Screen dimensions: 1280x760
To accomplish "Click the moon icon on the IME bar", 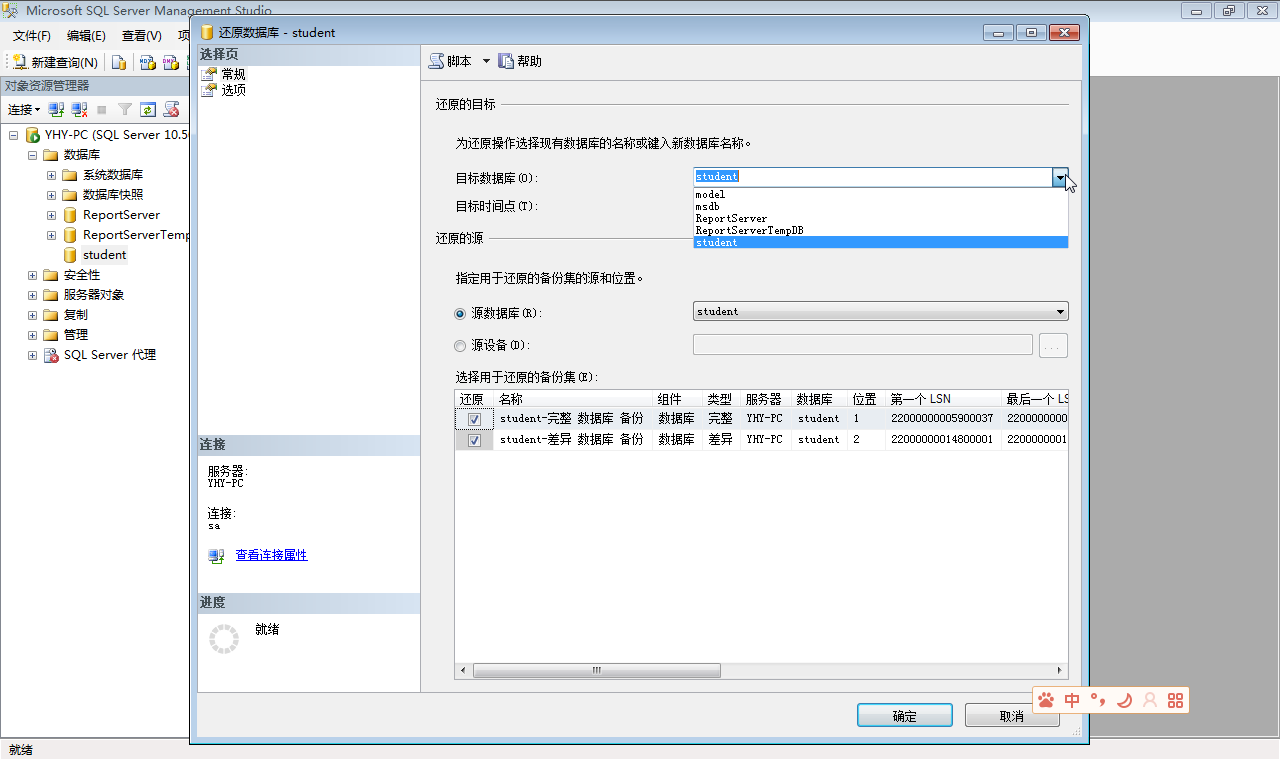I will pyautogui.click(x=1124, y=700).
